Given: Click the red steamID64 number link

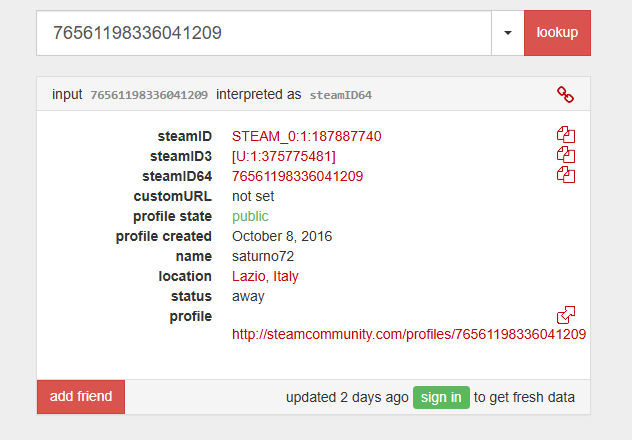Looking at the screenshot, I should (297, 176).
